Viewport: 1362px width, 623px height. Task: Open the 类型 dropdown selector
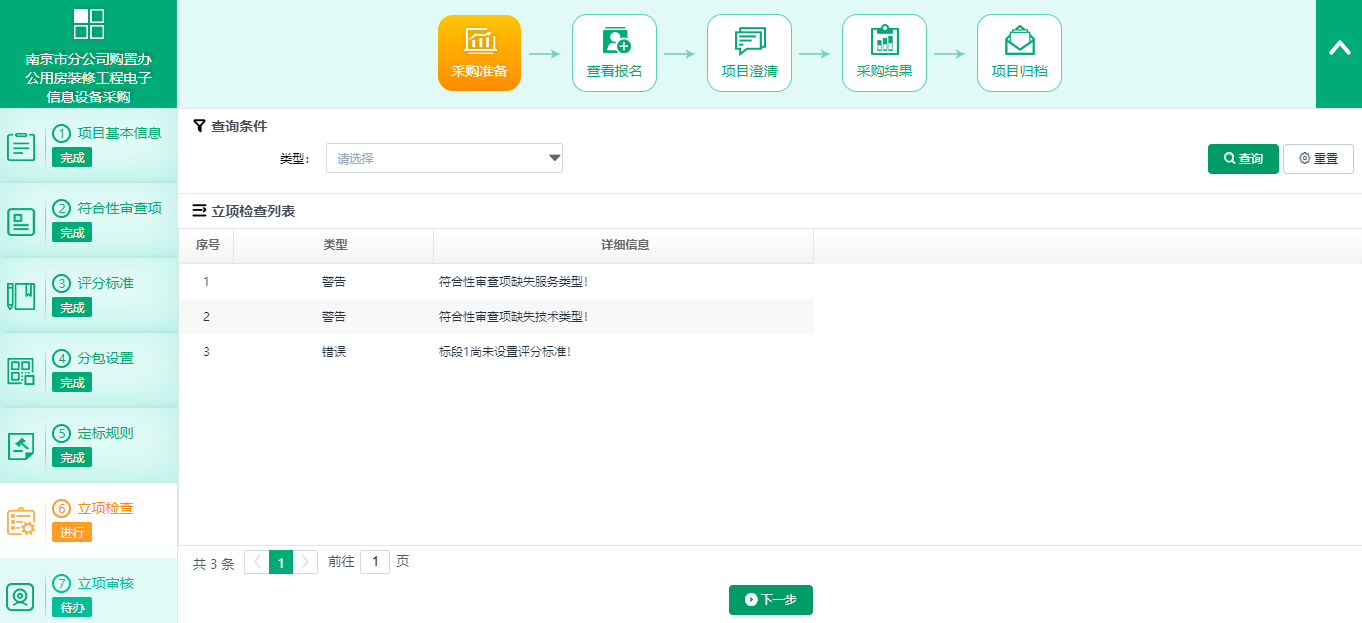tap(444, 158)
